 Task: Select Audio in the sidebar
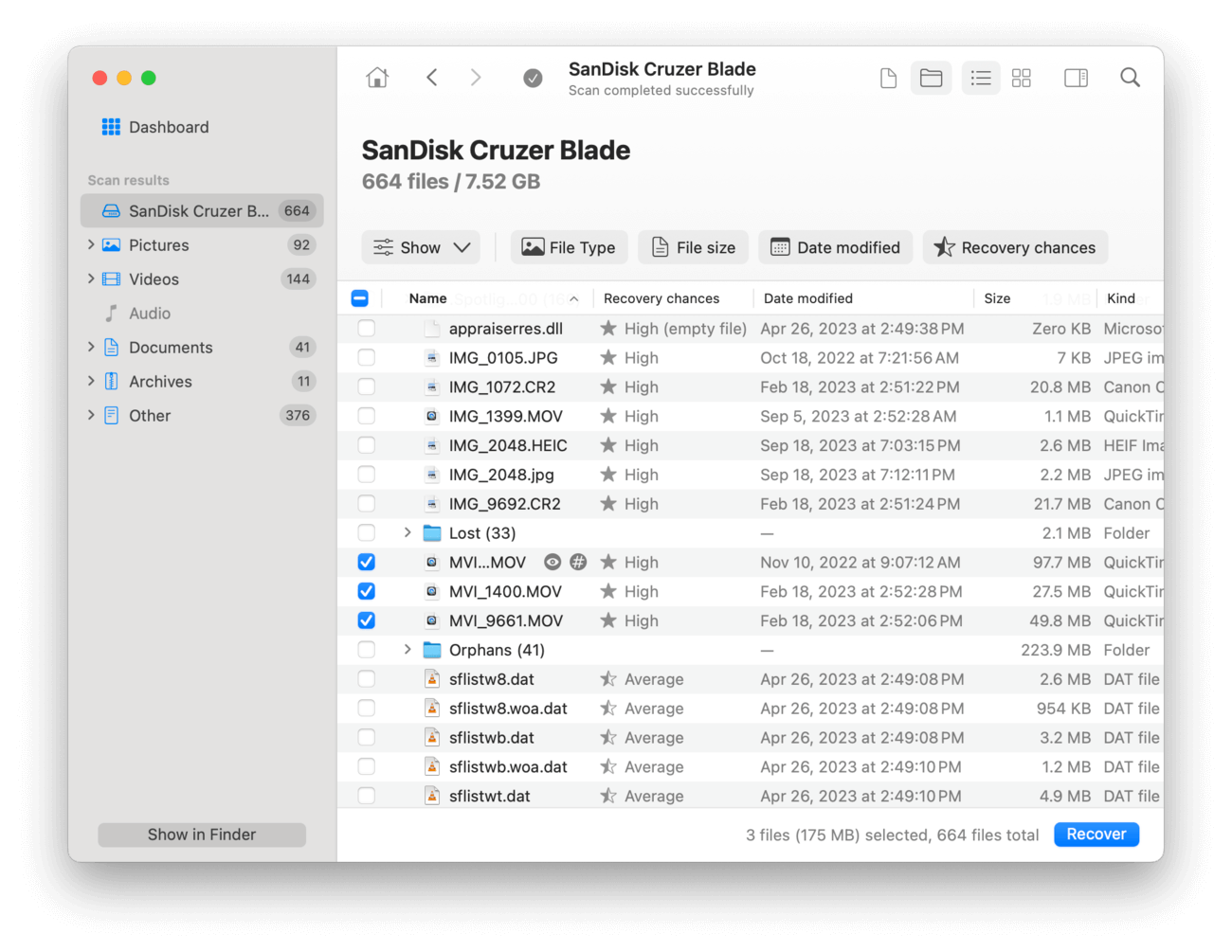pyautogui.click(x=150, y=313)
